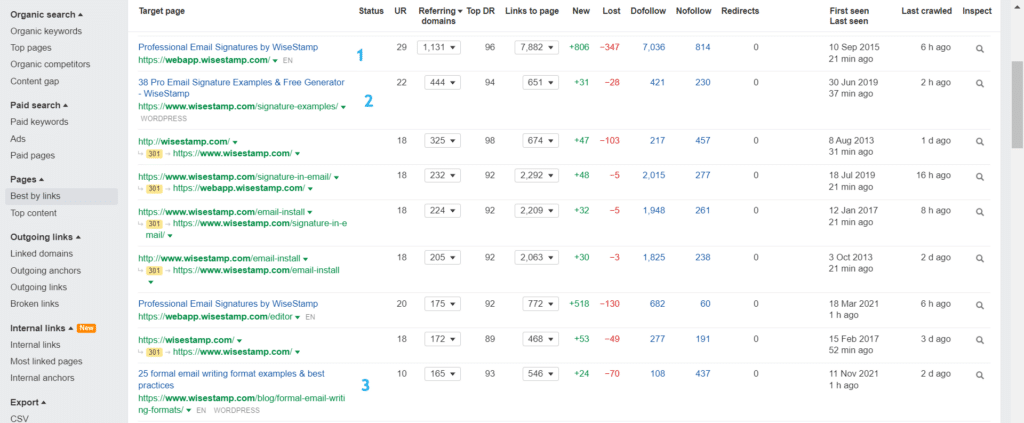The image size is (1024, 423).
Task: Click inspect magnifier in the 8 Aug 2013 row
Action: (980, 141)
